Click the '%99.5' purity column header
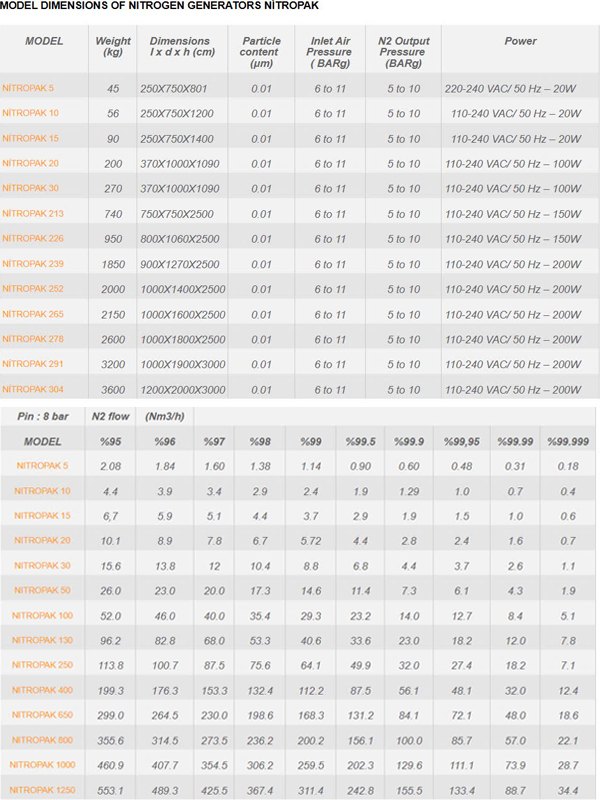600x800 pixels. 361,441
